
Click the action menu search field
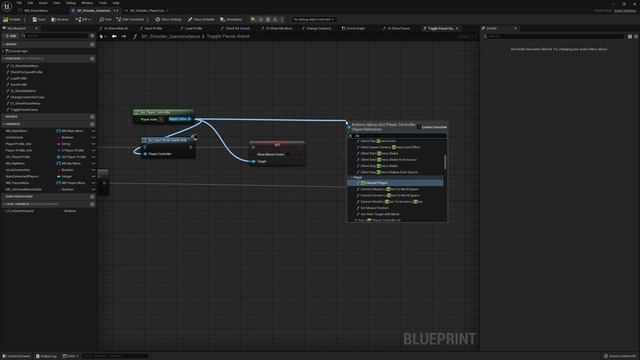(x=399, y=136)
